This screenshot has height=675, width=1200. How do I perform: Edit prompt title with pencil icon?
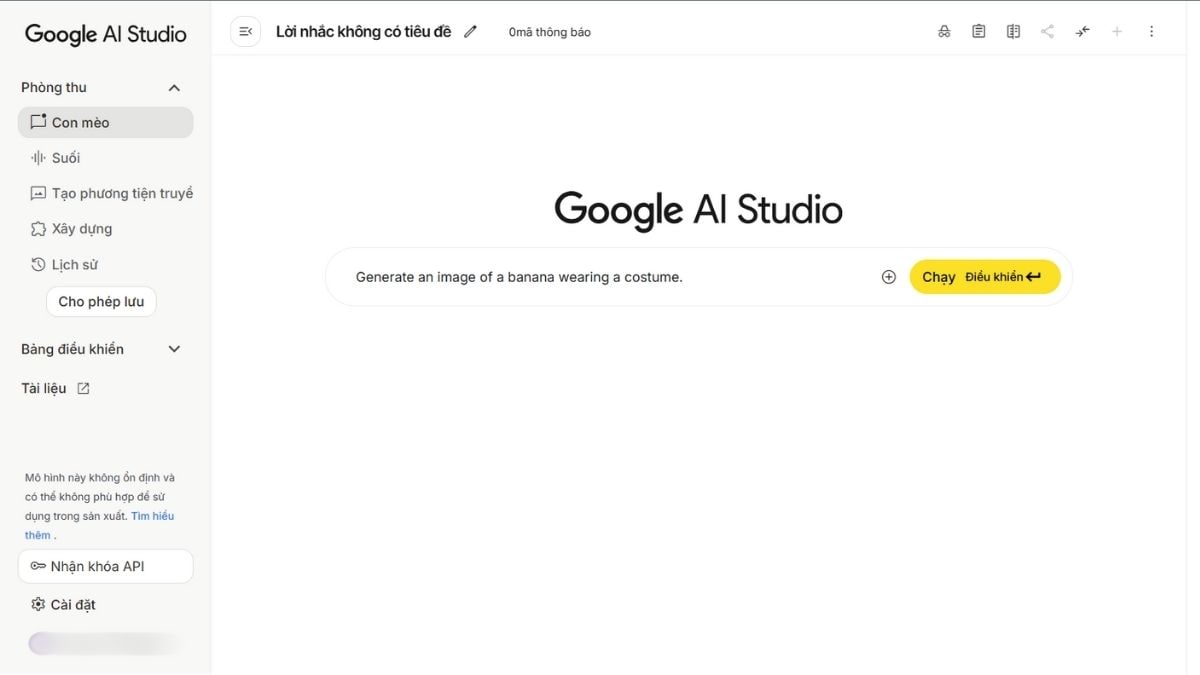pos(471,32)
